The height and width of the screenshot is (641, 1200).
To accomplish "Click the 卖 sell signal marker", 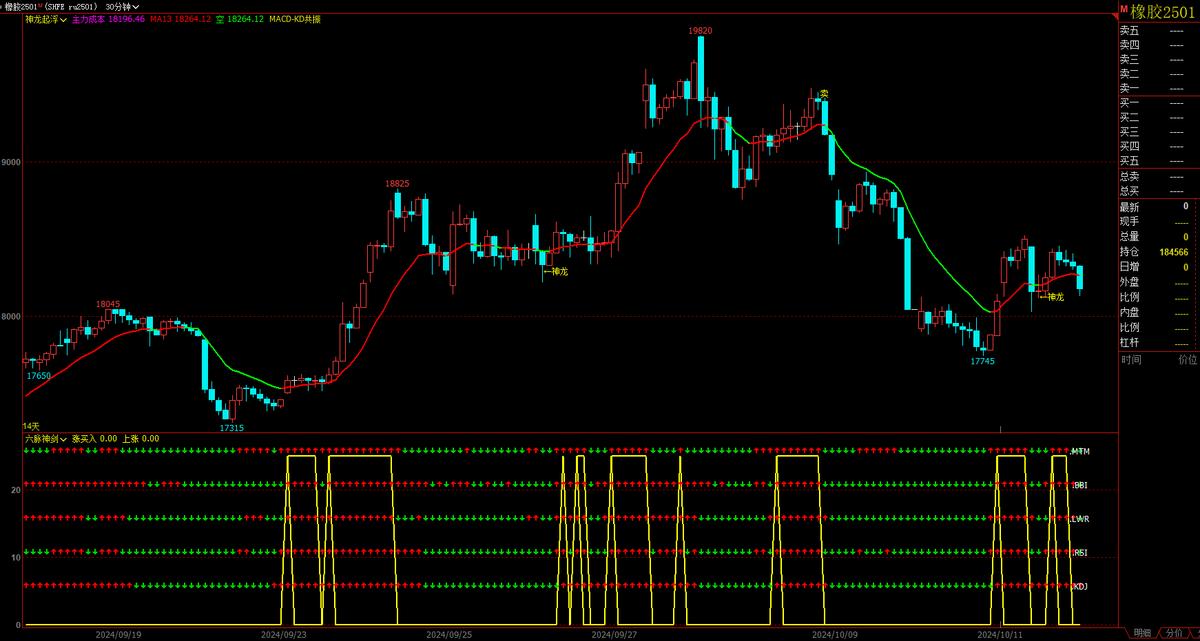I will coord(824,94).
